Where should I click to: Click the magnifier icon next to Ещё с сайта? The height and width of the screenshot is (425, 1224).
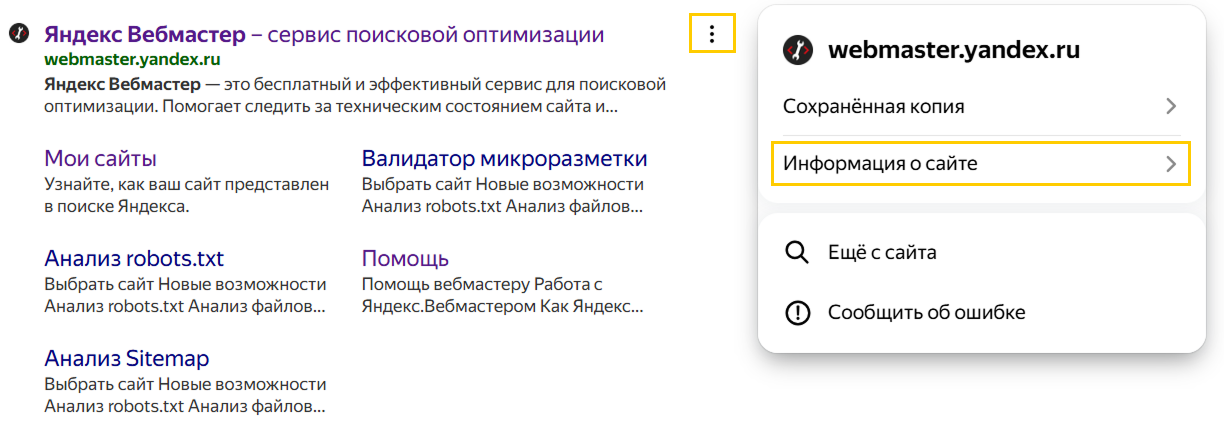[x=797, y=253]
